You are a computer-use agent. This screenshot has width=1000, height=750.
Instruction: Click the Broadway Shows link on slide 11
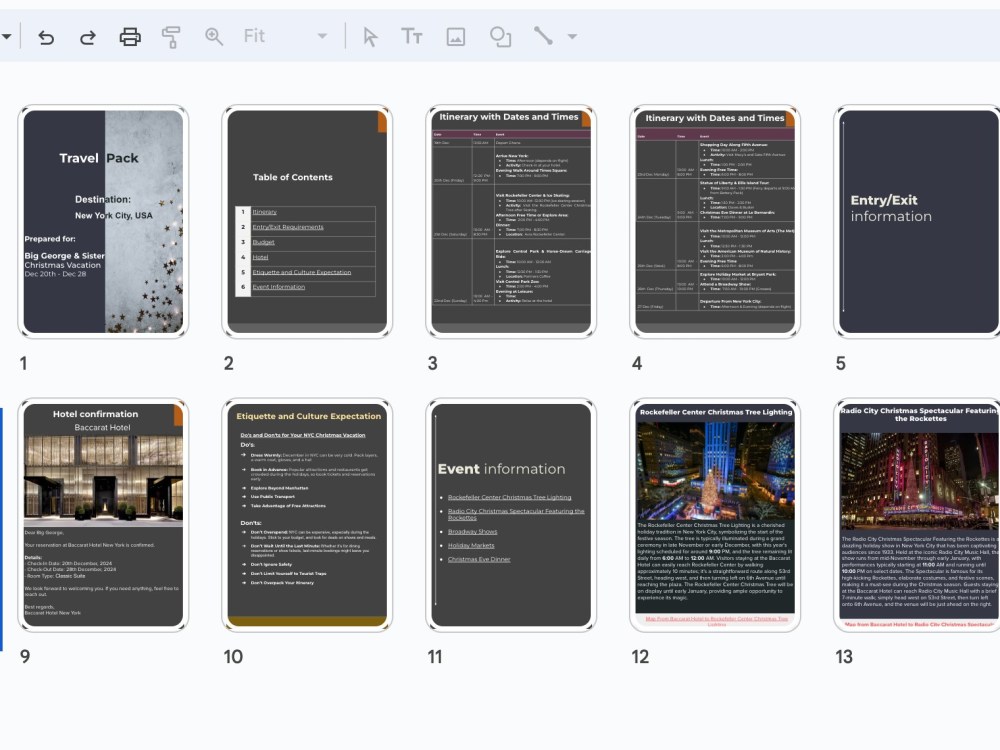tap(472, 531)
